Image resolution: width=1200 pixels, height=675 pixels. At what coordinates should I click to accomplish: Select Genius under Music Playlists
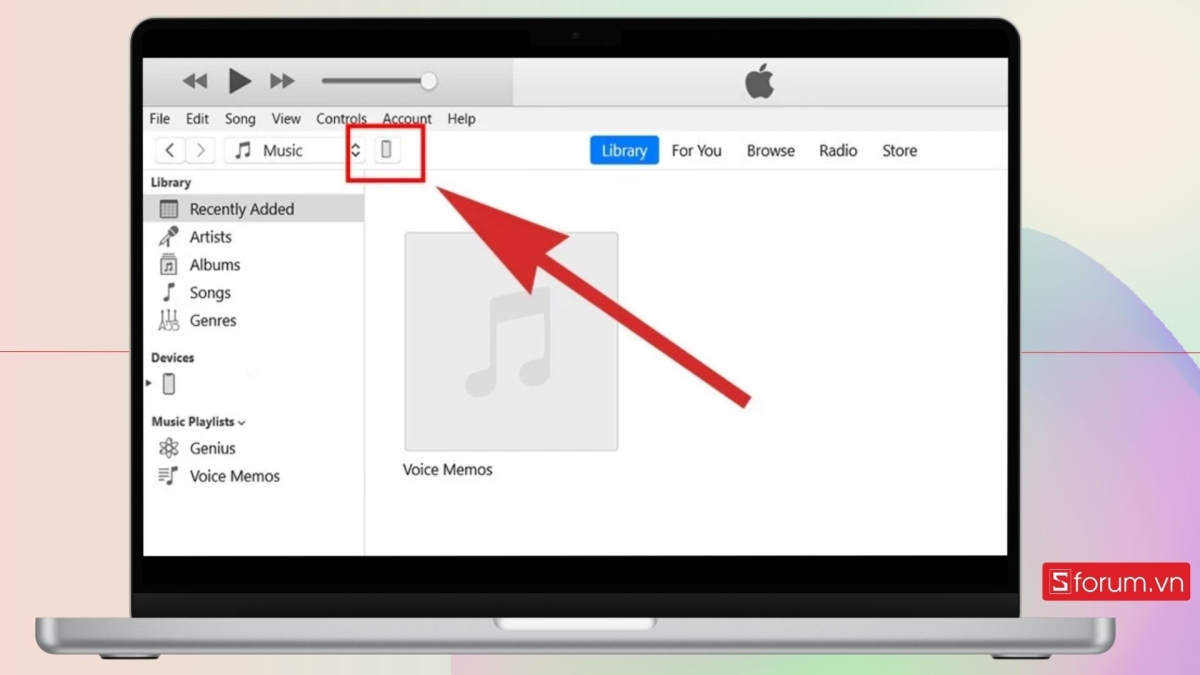point(214,448)
